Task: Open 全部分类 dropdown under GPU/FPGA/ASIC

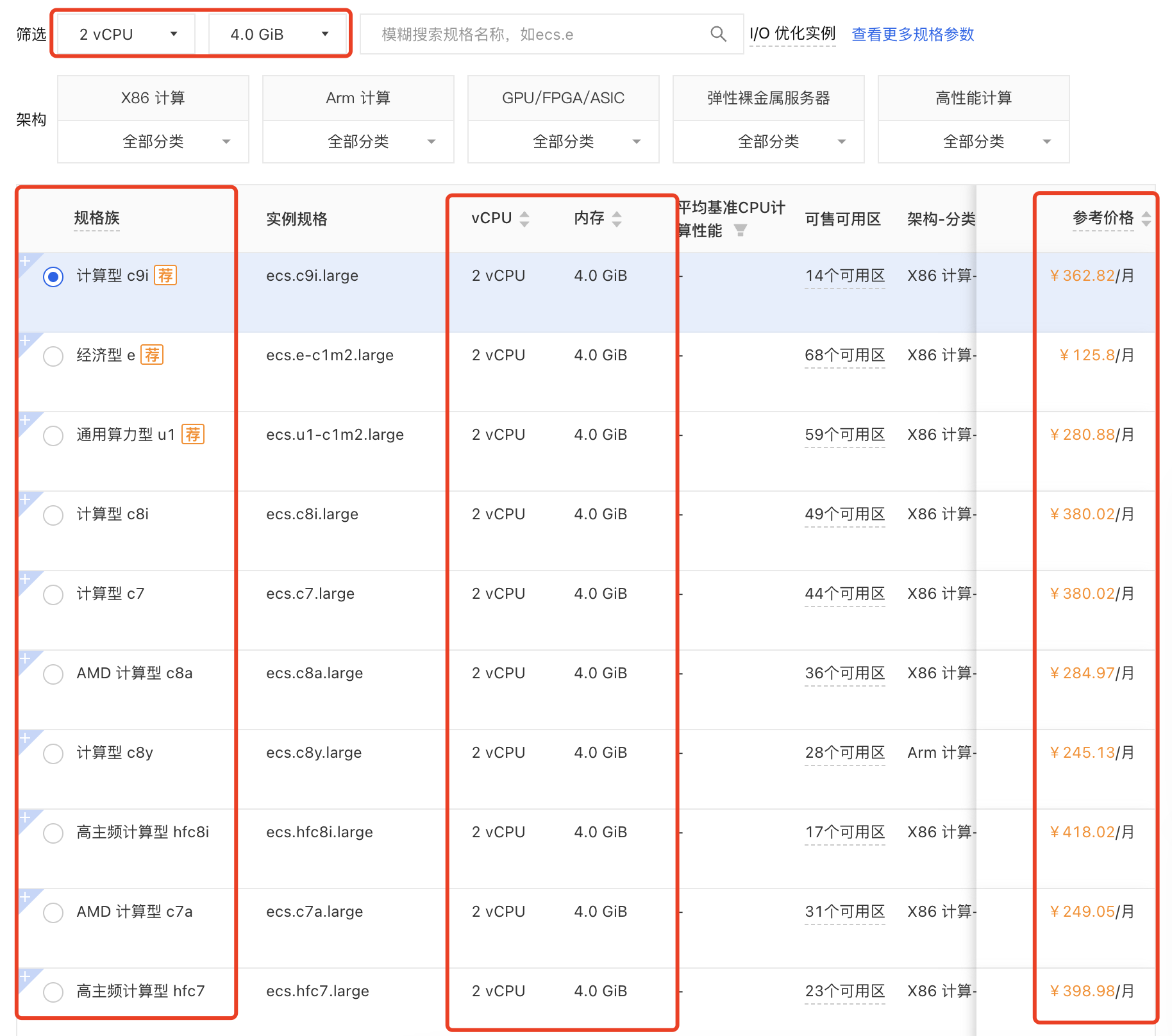Action: (564, 142)
